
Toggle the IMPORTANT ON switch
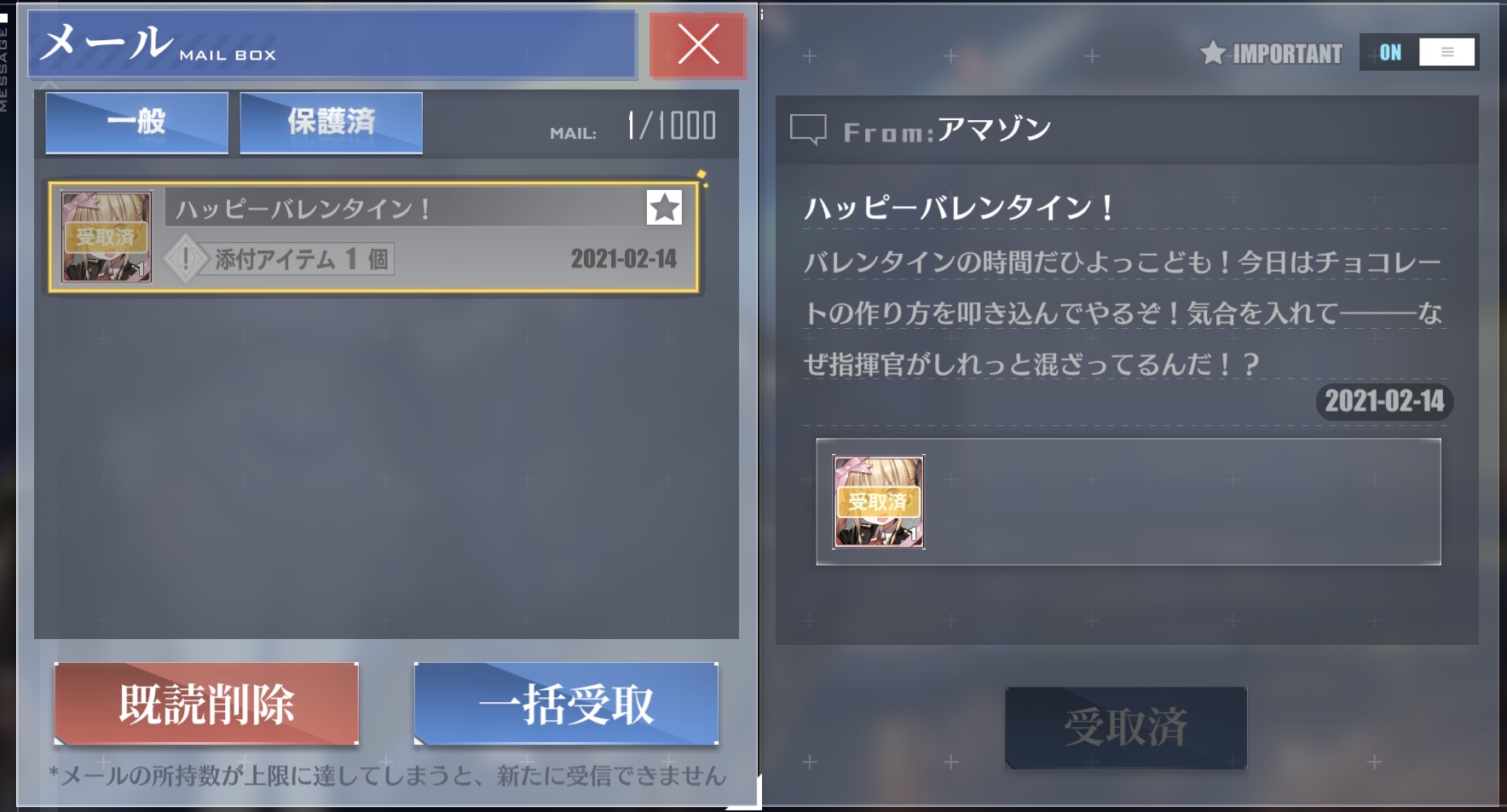(1418, 52)
